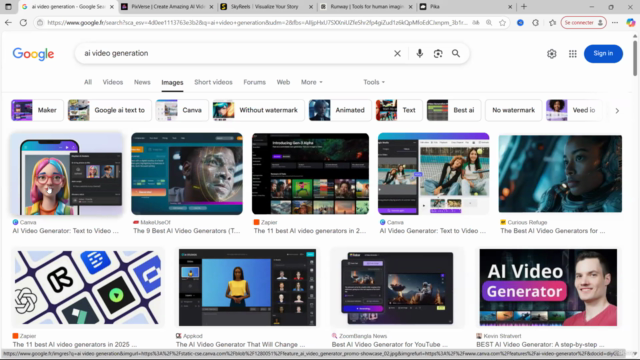Image resolution: width=640 pixels, height=360 pixels.
Task: Click the Se connecter profile button
Action: [x=583, y=23]
